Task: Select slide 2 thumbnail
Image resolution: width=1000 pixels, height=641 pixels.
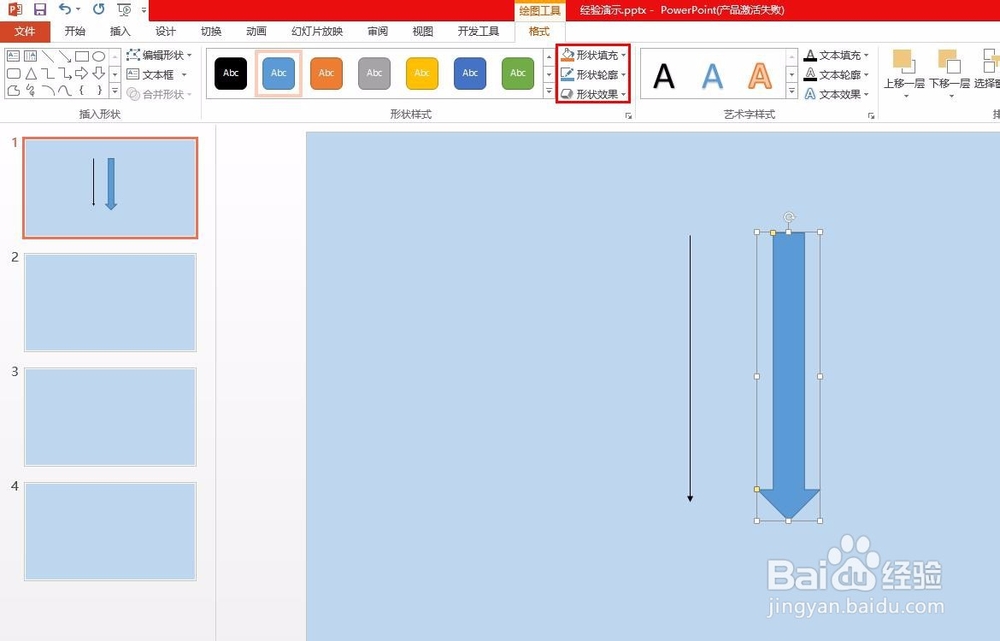Action: click(x=110, y=302)
